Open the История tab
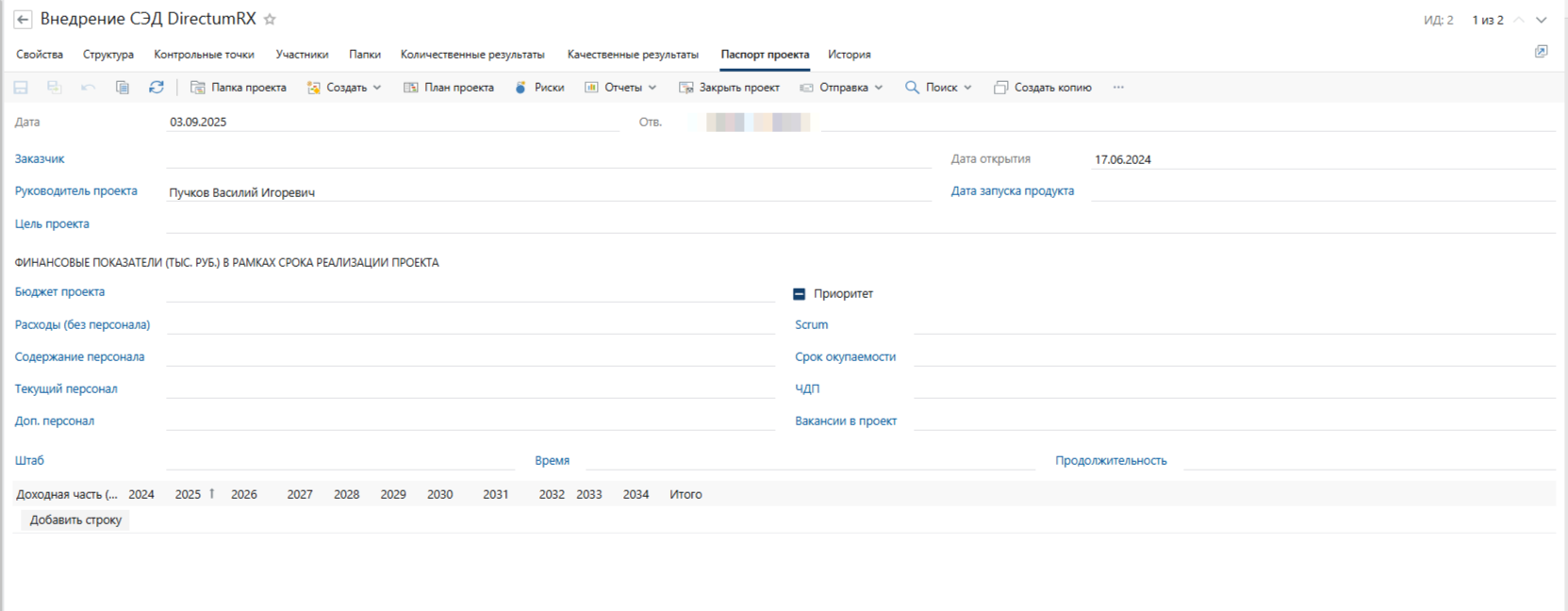 pyautogui.click(x=849, y=55)
